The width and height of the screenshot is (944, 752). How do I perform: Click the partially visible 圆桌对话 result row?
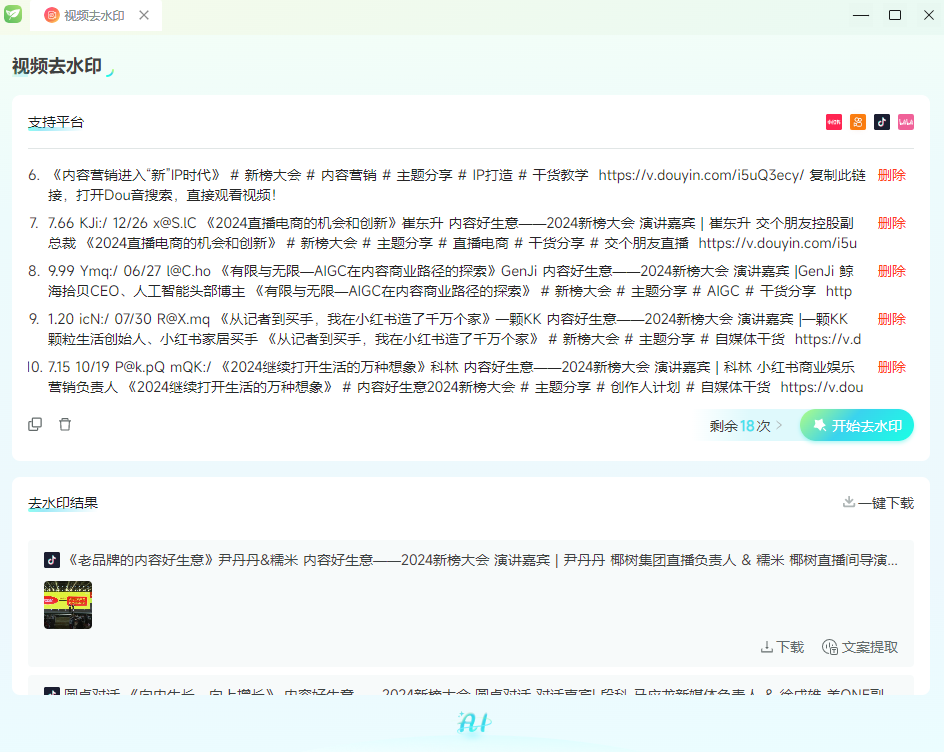pos(471,686)
